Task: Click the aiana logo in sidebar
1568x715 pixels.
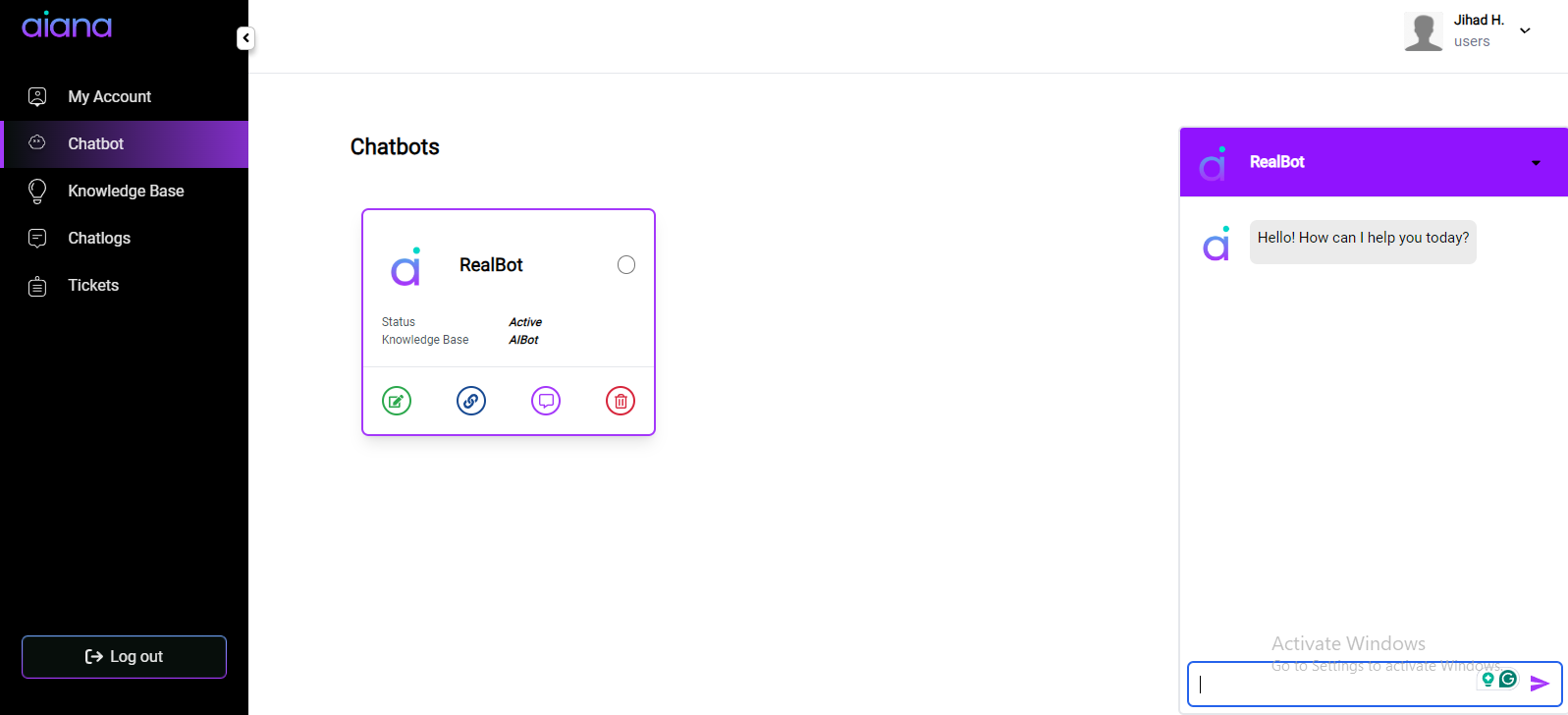Action: click(x=67, y=26)
